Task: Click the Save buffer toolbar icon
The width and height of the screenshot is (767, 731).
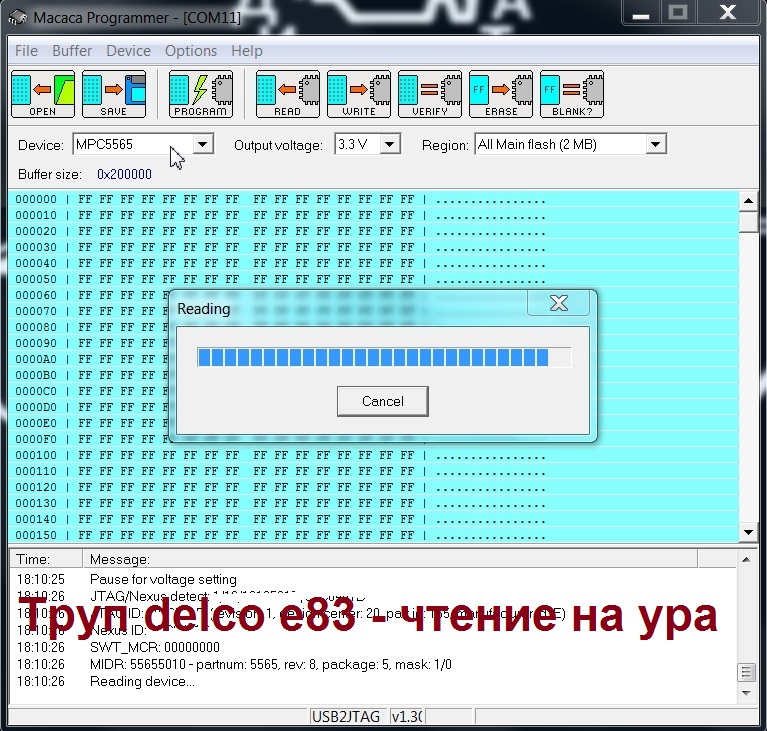Action: coord(114,94)
